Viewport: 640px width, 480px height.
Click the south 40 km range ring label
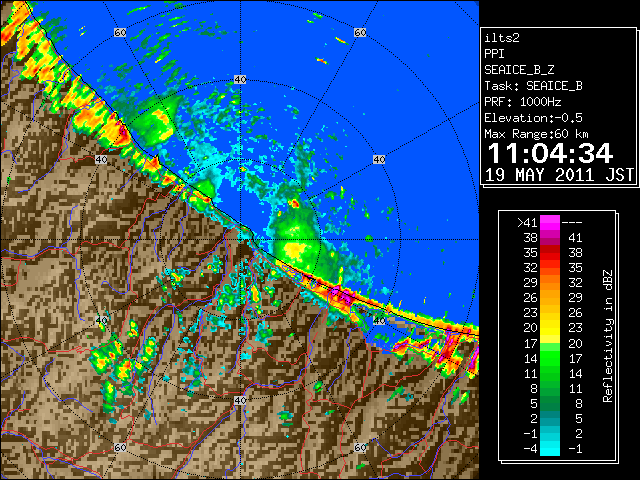(x=240, y=400)
